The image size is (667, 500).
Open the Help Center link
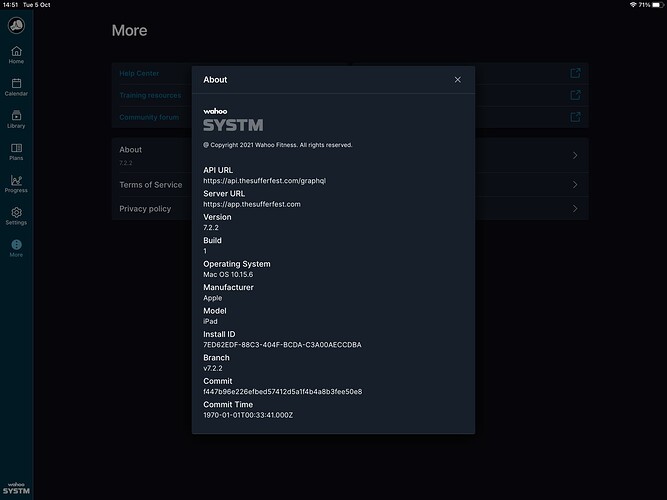click(139, 73)
